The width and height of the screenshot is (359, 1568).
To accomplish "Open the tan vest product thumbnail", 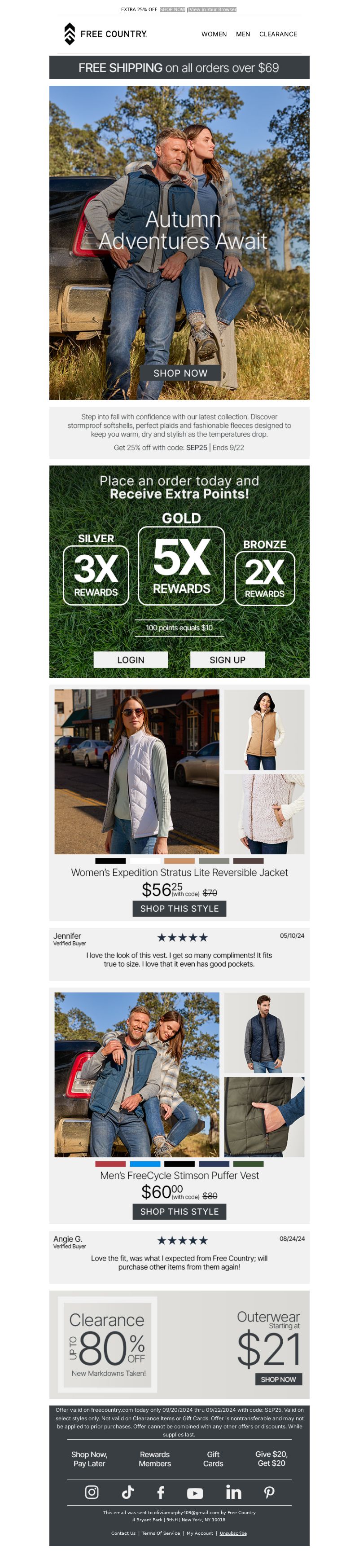I will coord(264,729).
